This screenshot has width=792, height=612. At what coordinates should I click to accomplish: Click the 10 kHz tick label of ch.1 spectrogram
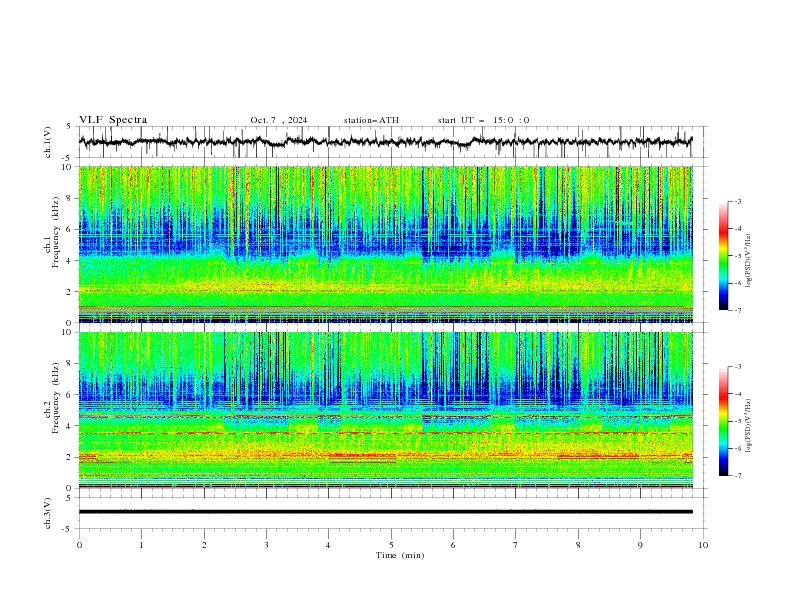69,167
